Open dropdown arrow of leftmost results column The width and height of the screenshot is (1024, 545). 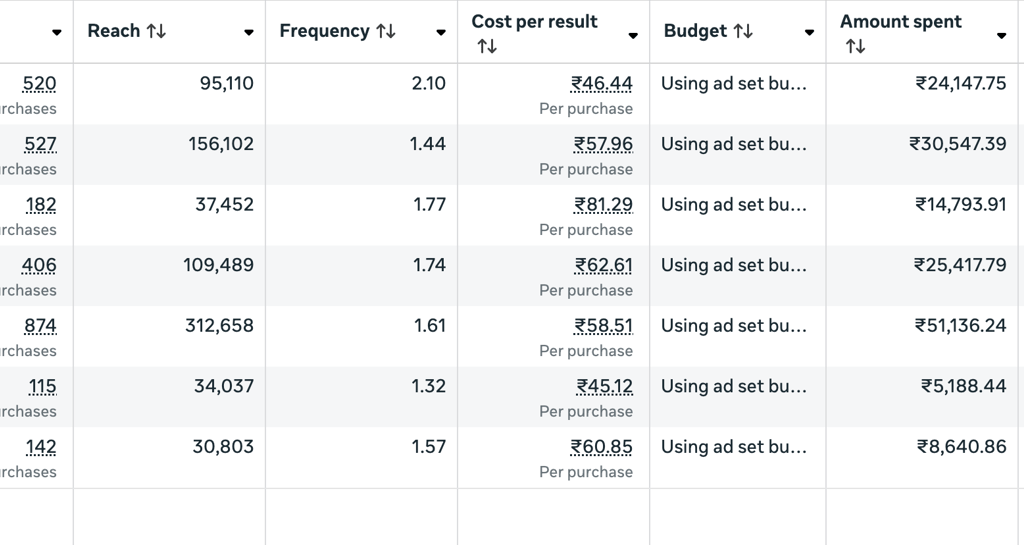click(57, 33)
